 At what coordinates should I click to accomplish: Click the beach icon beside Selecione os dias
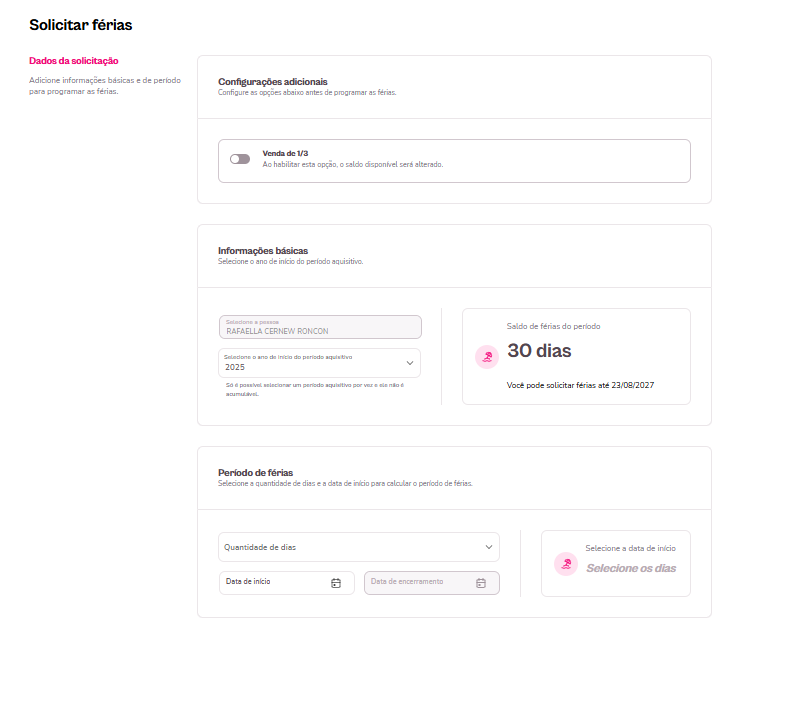(x=566, y=564)
